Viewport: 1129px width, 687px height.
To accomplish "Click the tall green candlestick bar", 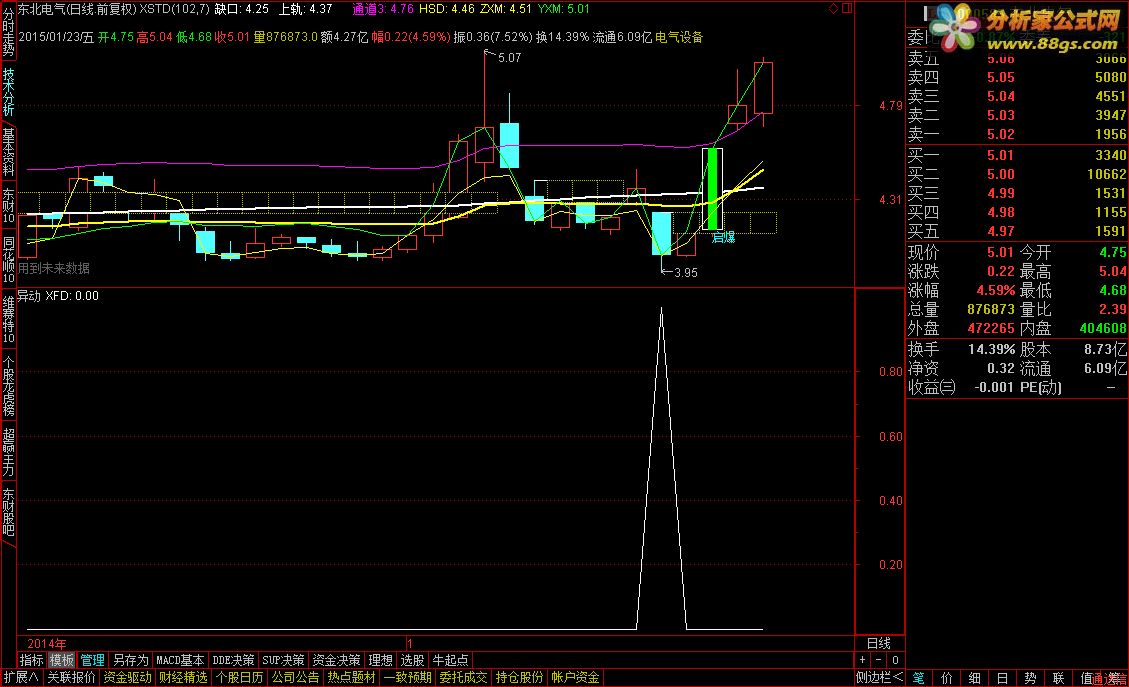I will (712, 189).
